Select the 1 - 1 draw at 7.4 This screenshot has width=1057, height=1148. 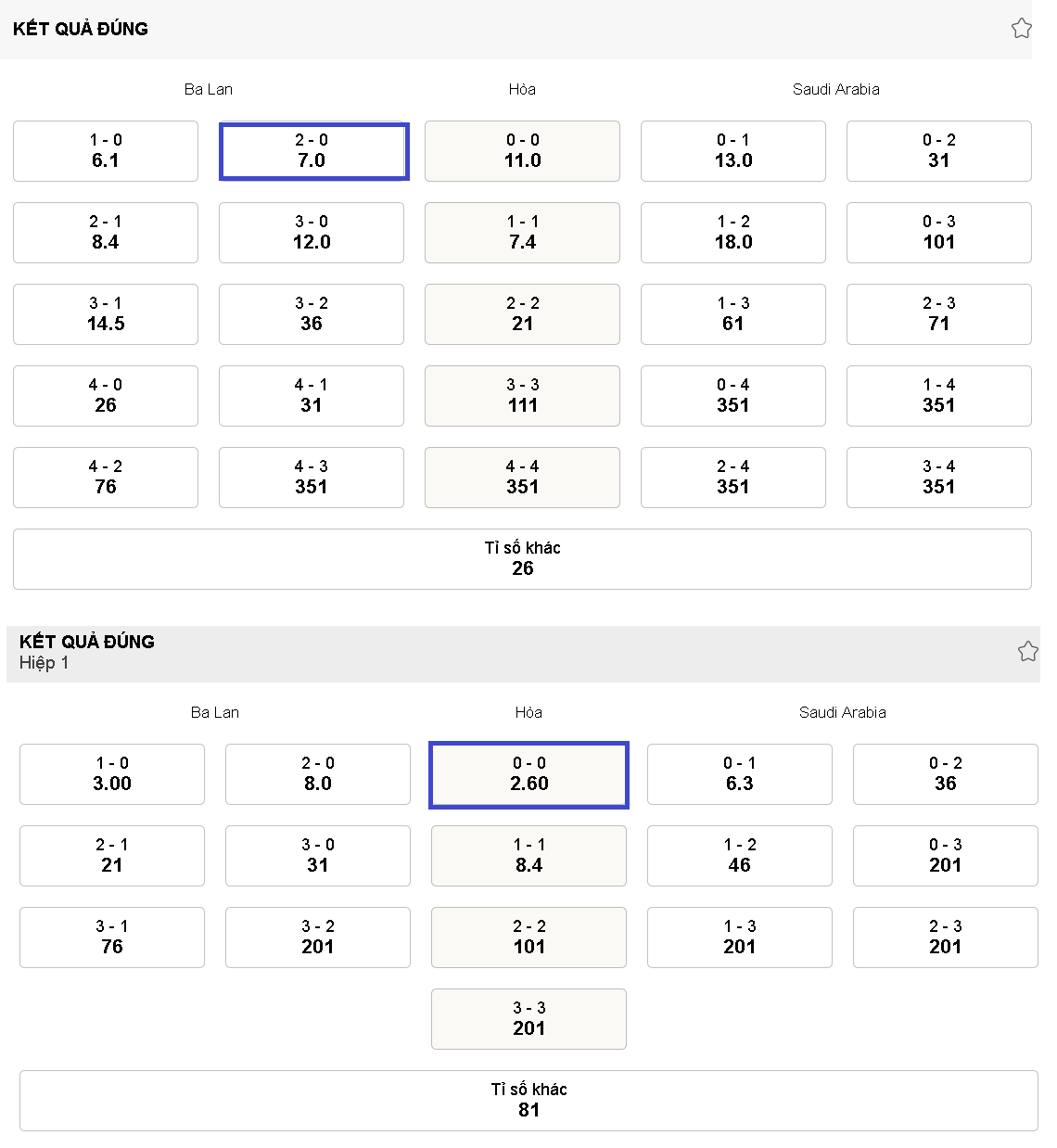[x=522, y=233]
